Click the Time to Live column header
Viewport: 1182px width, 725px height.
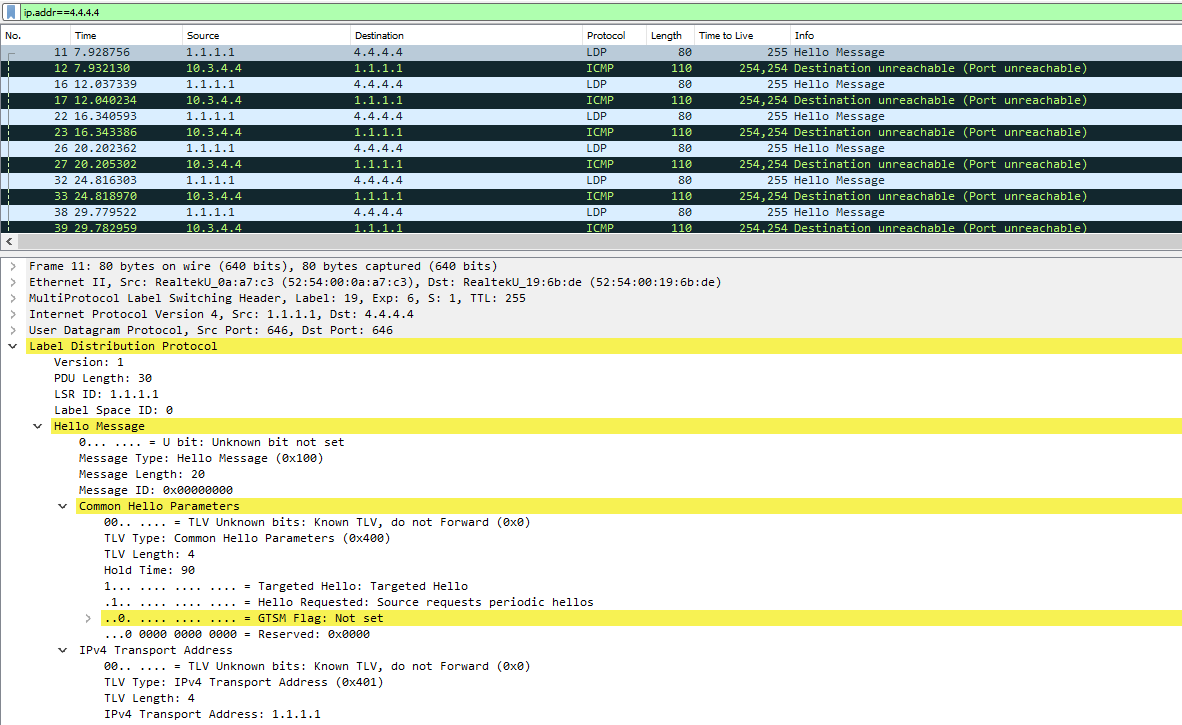click(726, 36)
